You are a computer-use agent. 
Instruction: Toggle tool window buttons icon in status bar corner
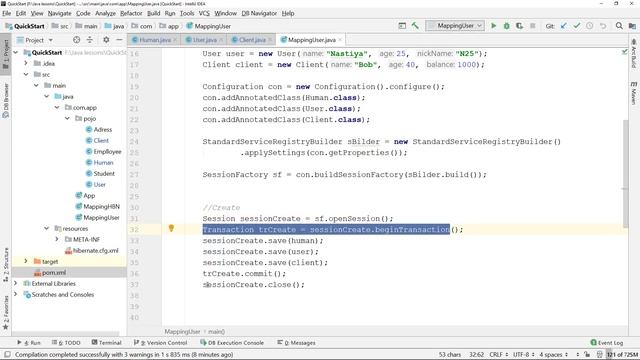click(x=7, y=355)
